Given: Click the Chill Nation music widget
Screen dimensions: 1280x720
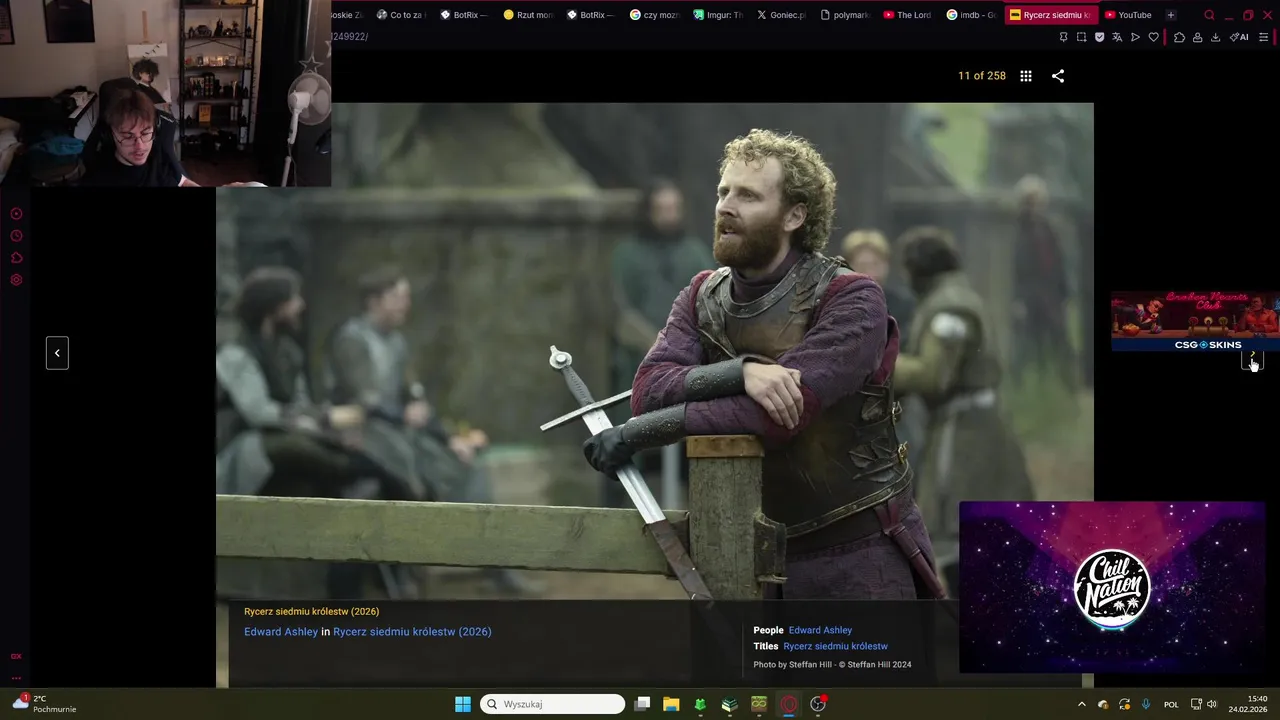Looking at the screenshot, I should 1112,587.
